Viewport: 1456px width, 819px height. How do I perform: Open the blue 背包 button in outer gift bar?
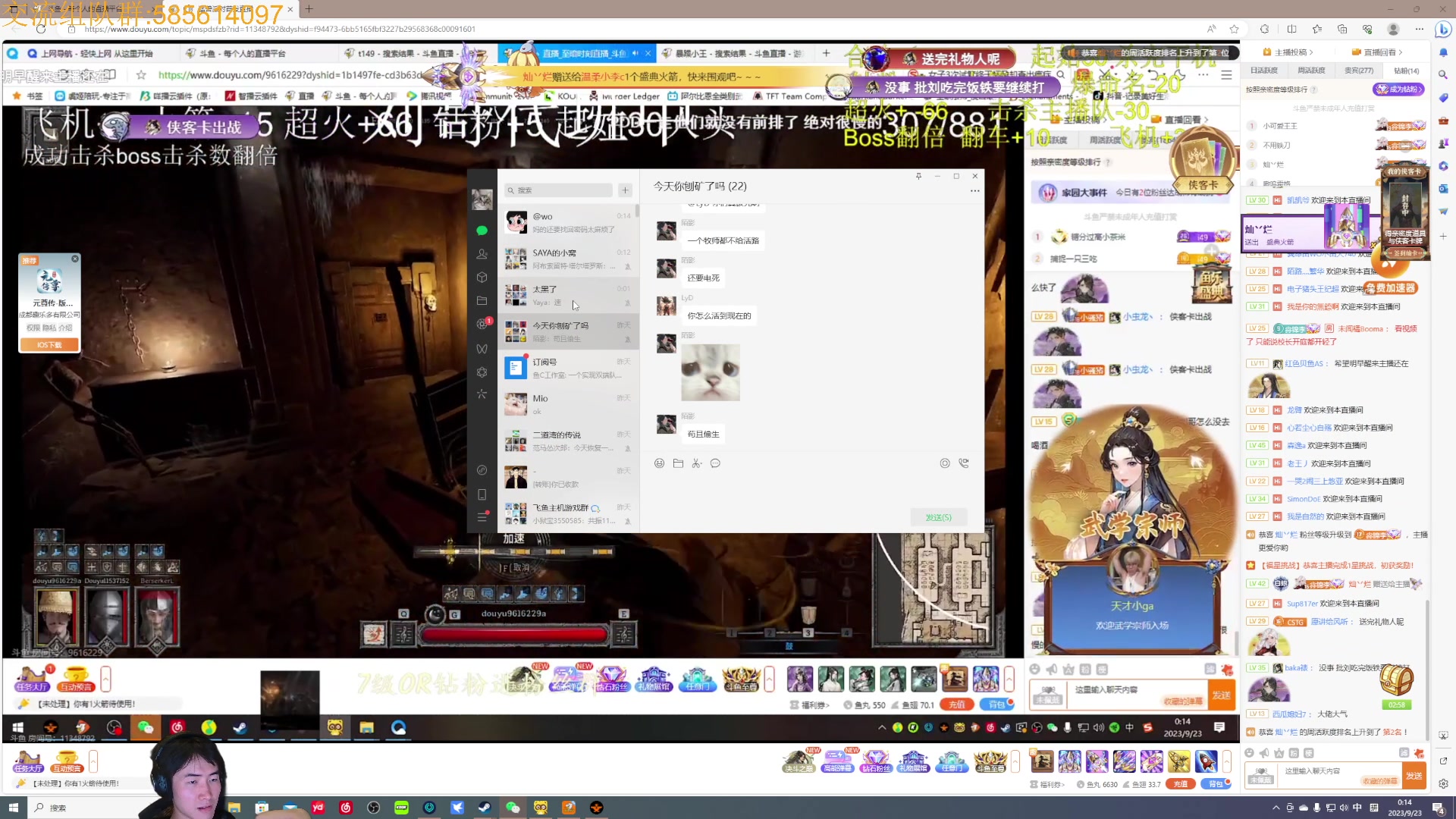point(1216,784)
